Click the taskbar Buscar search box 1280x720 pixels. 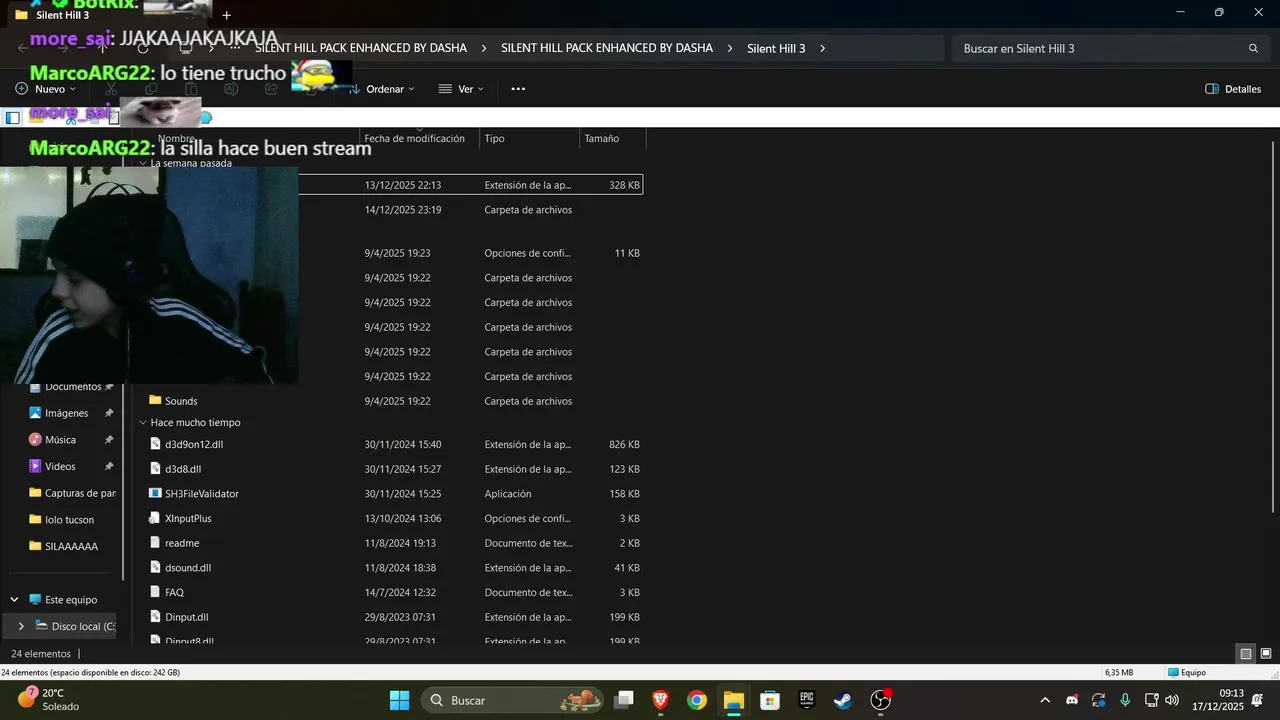point(512,700)
